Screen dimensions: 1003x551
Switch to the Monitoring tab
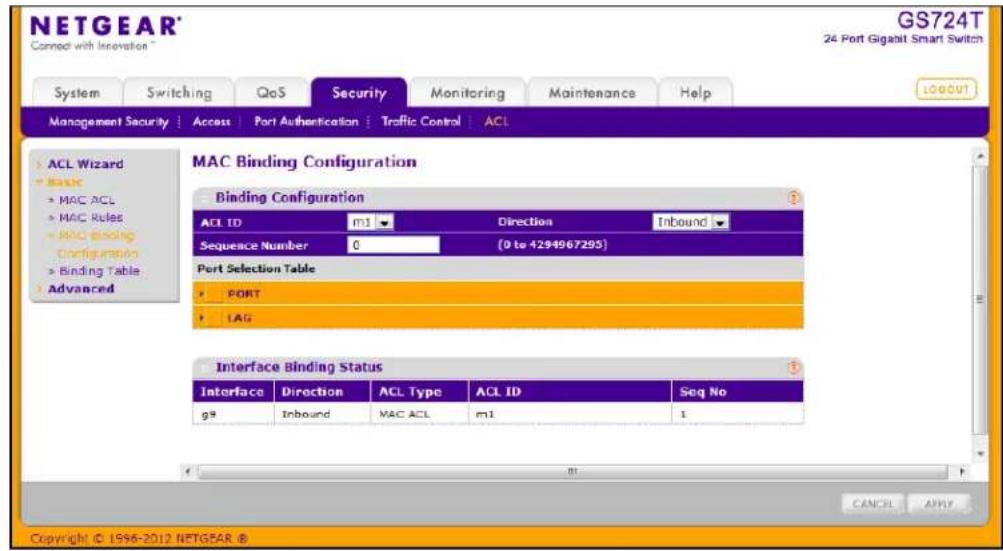point(467,93)
